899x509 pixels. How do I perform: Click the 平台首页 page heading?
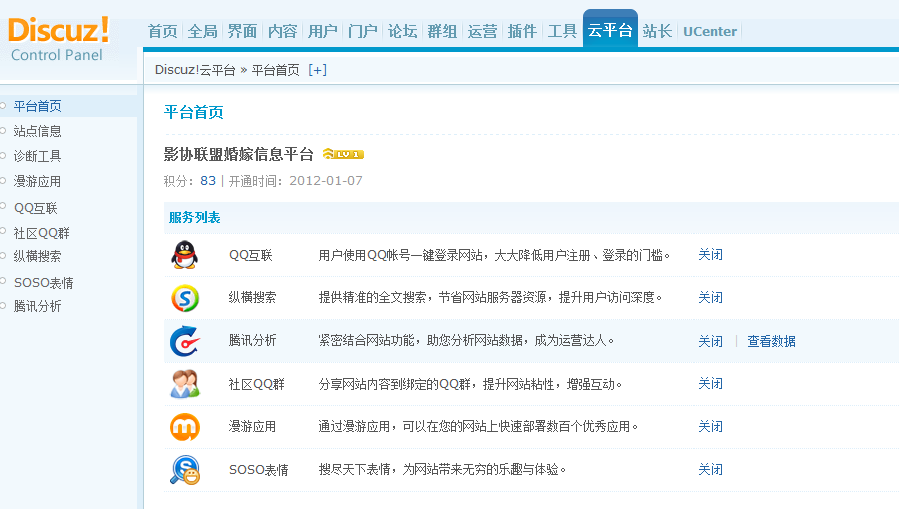194,112
